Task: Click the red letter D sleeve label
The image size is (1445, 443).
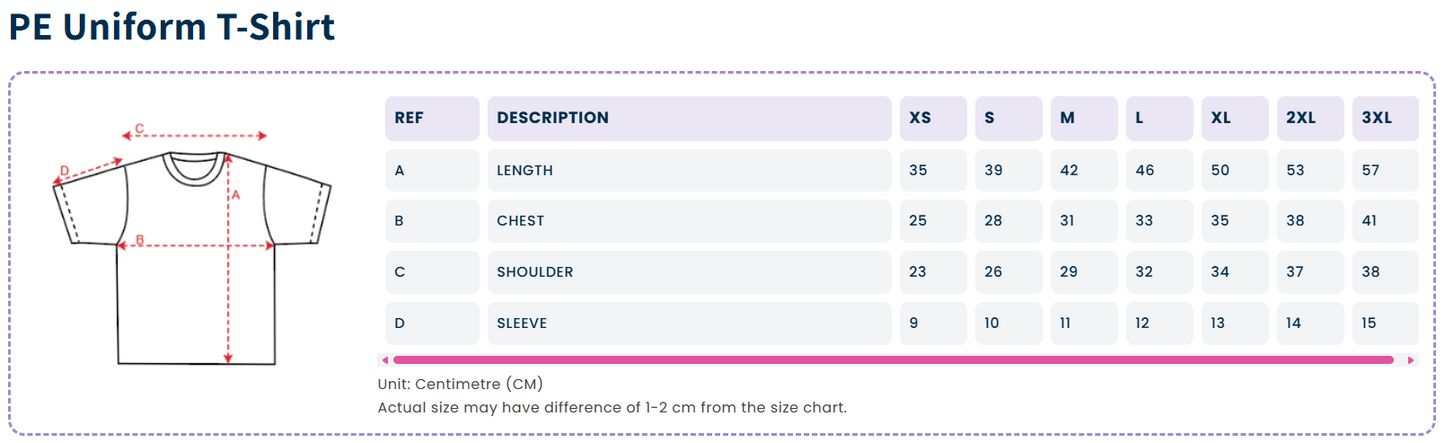Action: (x=64, y=171)
